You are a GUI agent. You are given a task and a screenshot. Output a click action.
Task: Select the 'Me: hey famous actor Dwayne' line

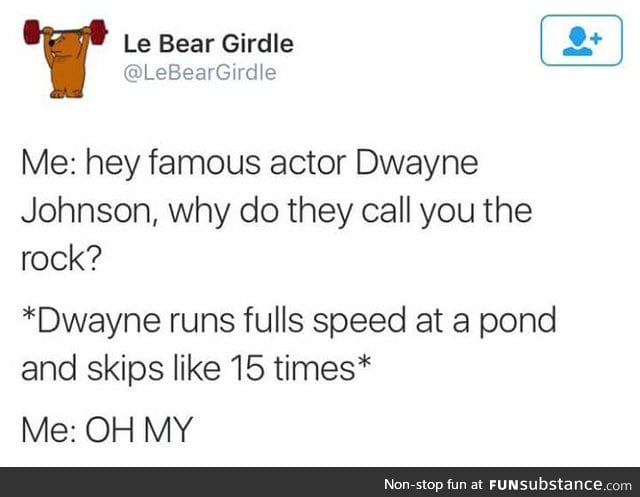[249, 164]
